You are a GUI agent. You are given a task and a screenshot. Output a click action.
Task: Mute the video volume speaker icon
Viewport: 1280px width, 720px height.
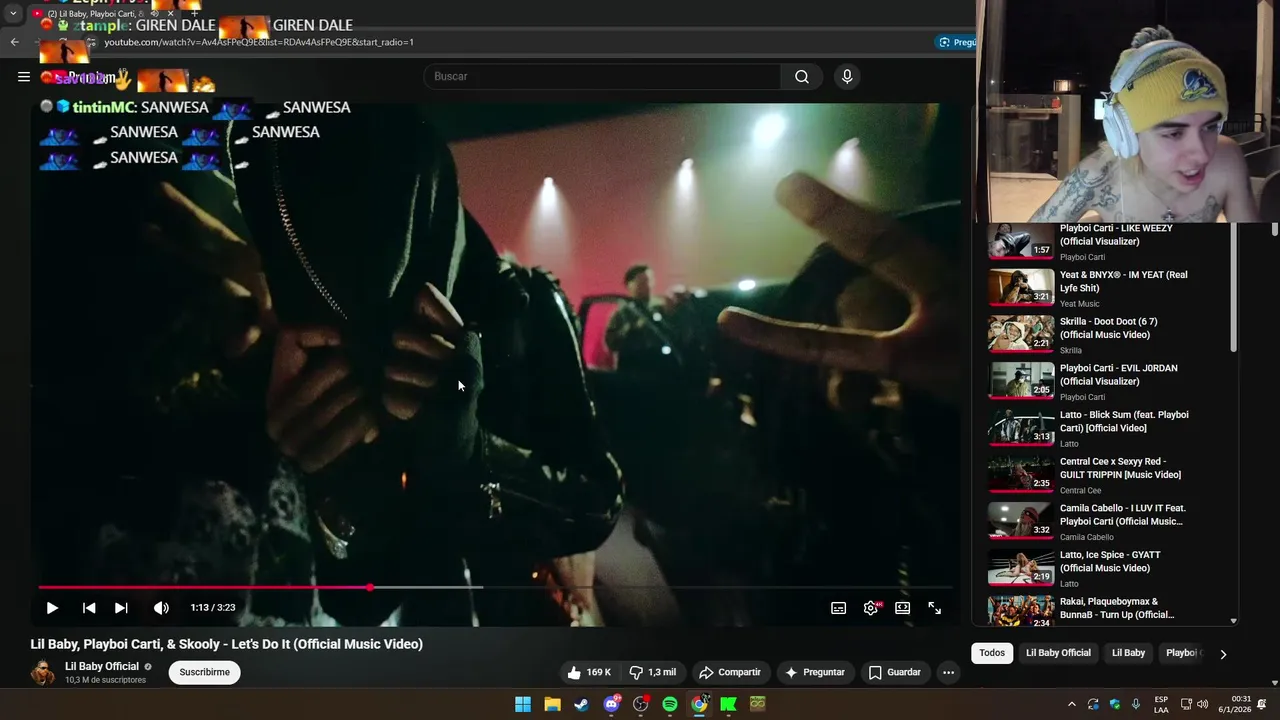click(161, 608)
